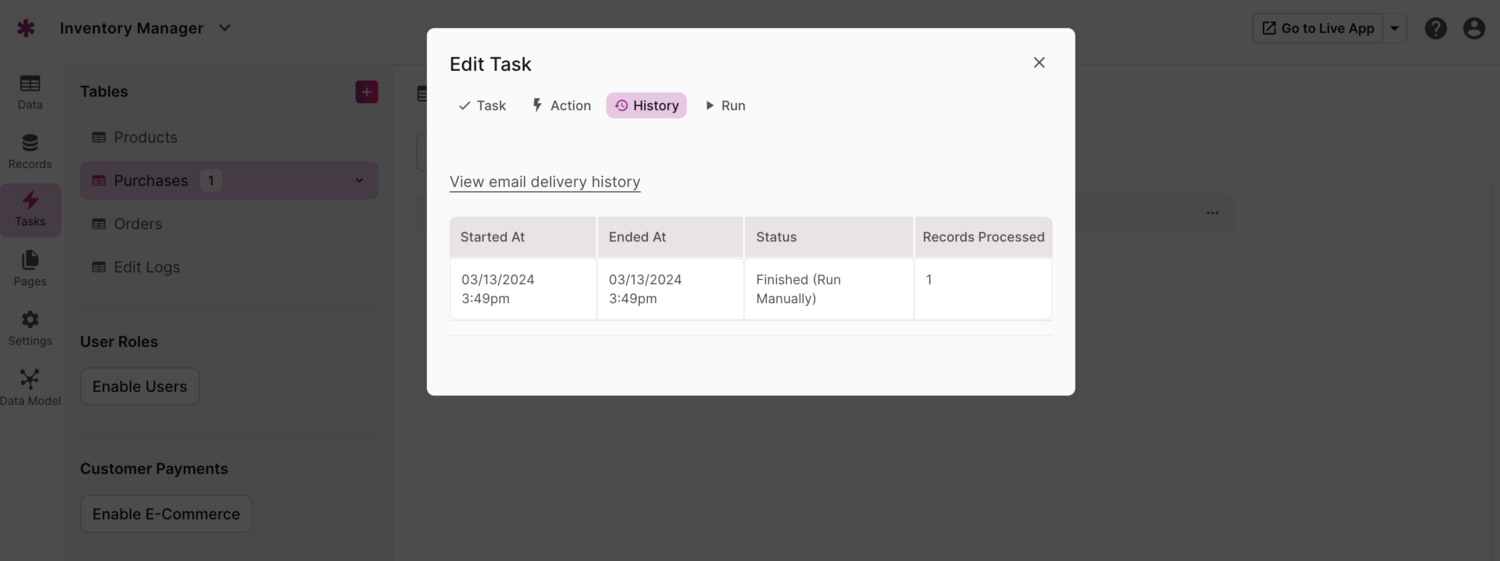
Task: Open the Data section in sidebar
Action: point(30,92)
